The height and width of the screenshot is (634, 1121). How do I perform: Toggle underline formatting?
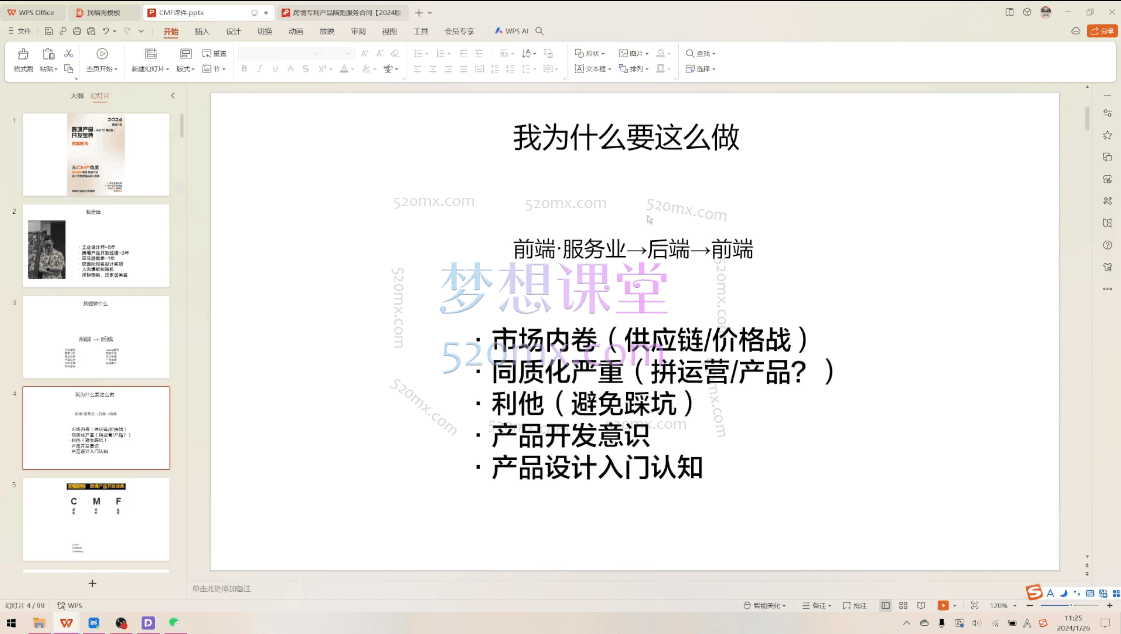tap(274, 68)
